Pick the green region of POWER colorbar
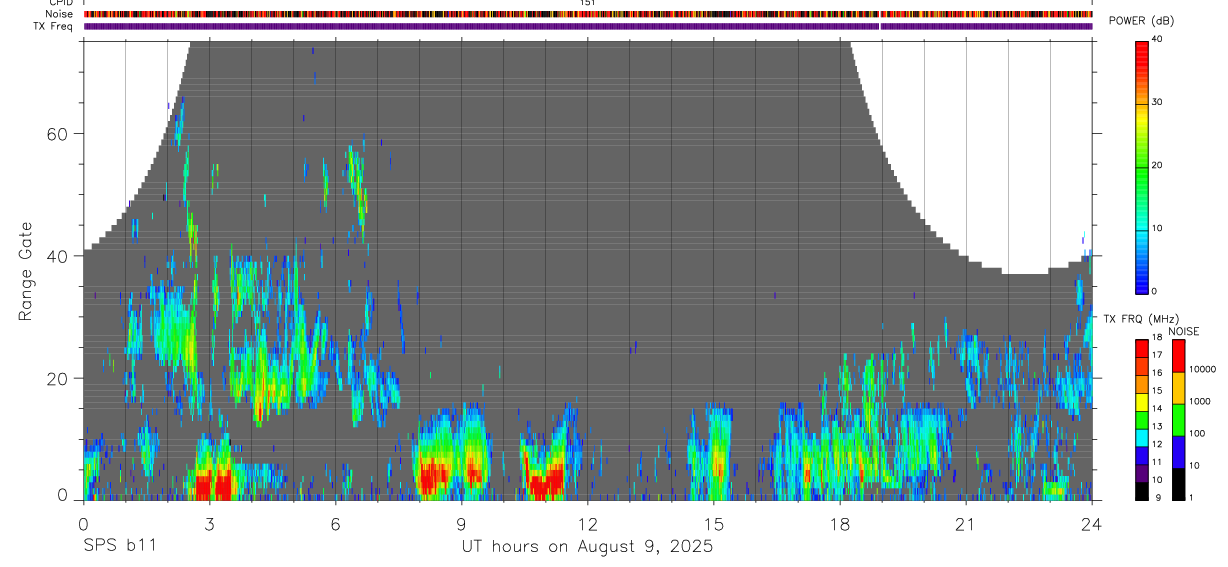This screenshot has width=1228, height=567. [x=1142, y=170]
